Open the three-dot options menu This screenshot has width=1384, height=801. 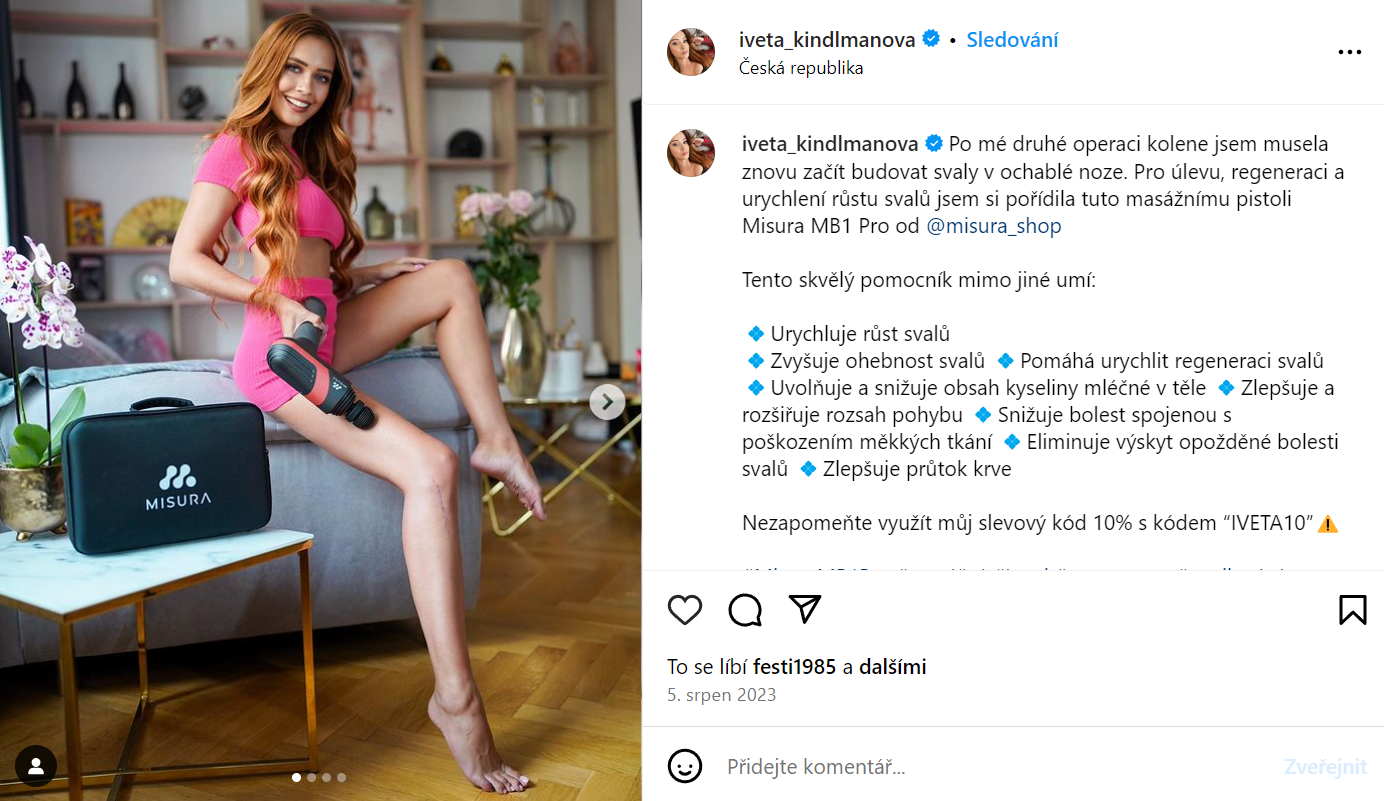pos(1352,51)
